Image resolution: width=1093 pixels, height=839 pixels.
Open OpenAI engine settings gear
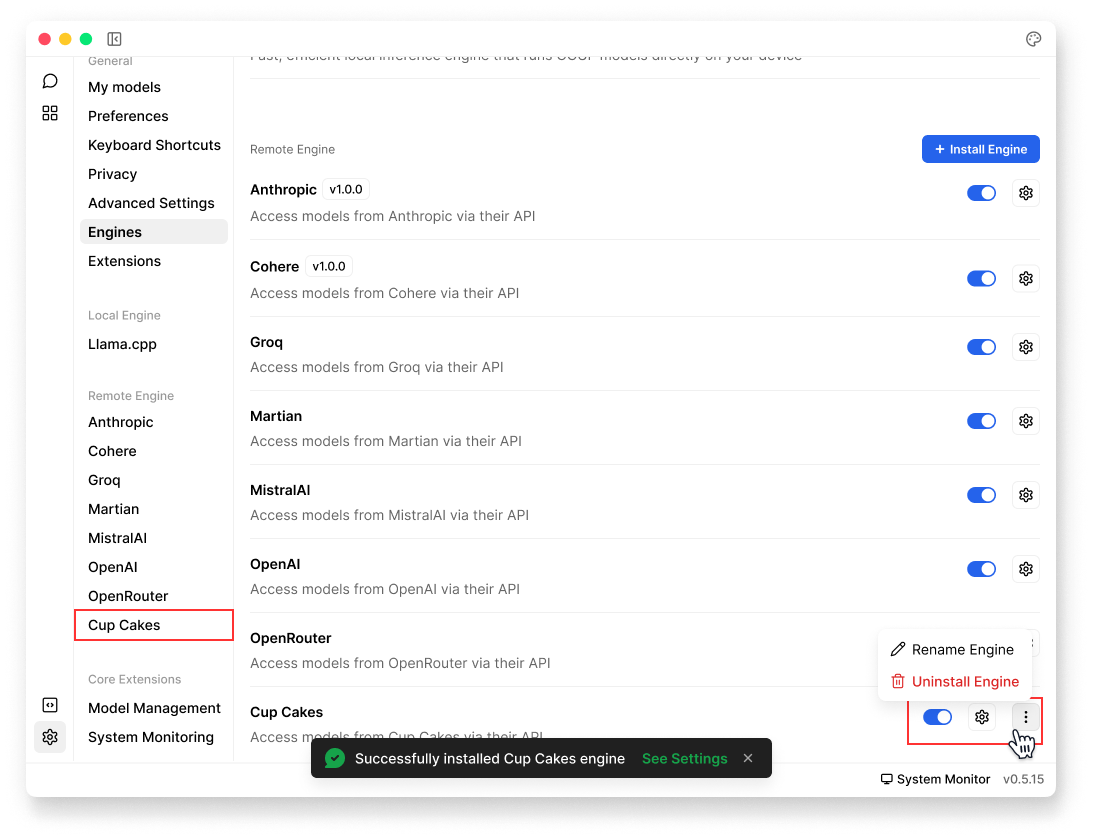[x=1025, y=569]
